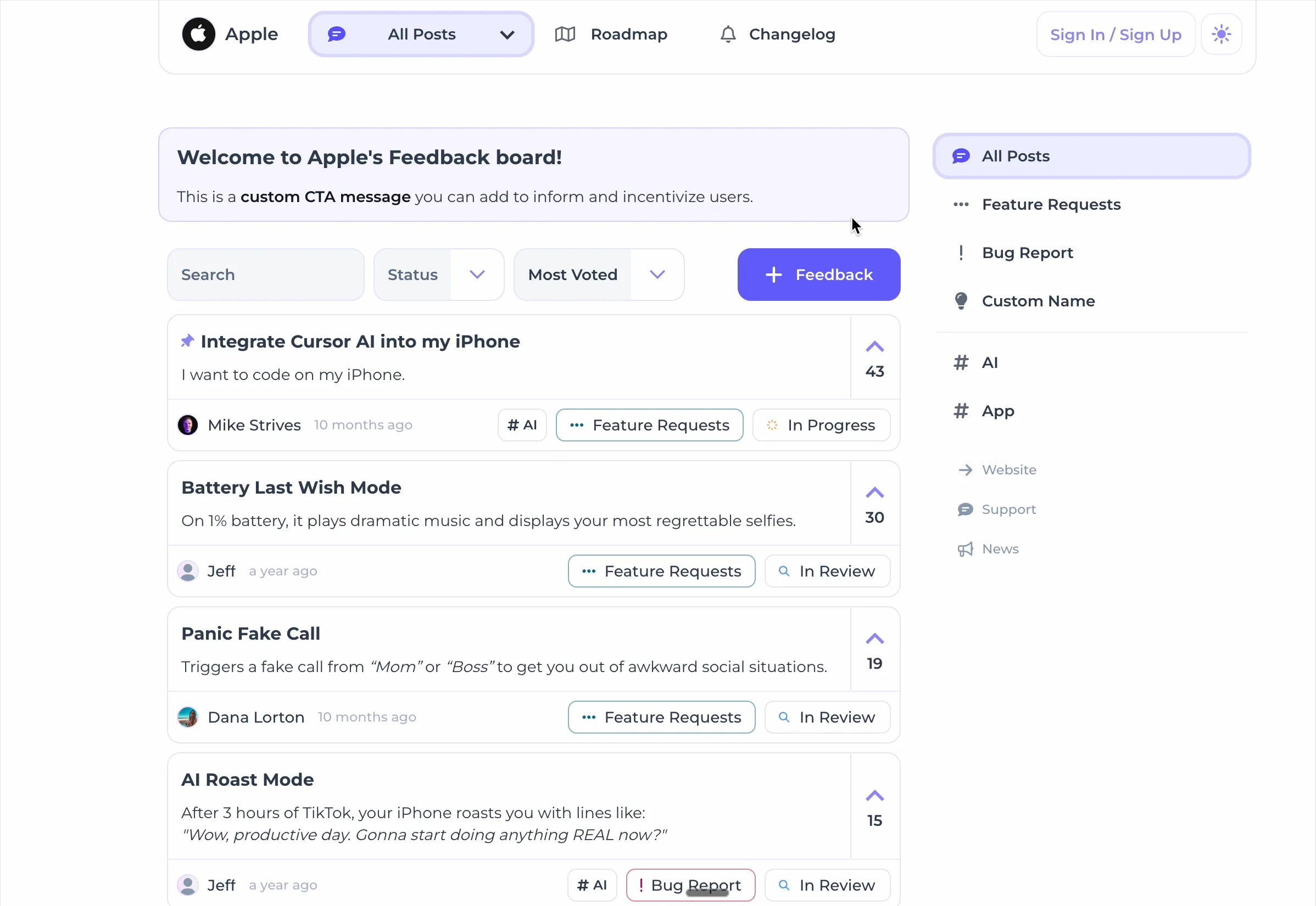Click the Feedback button
The width and height of the screenshot is (1316, 906).
[818, 275]
